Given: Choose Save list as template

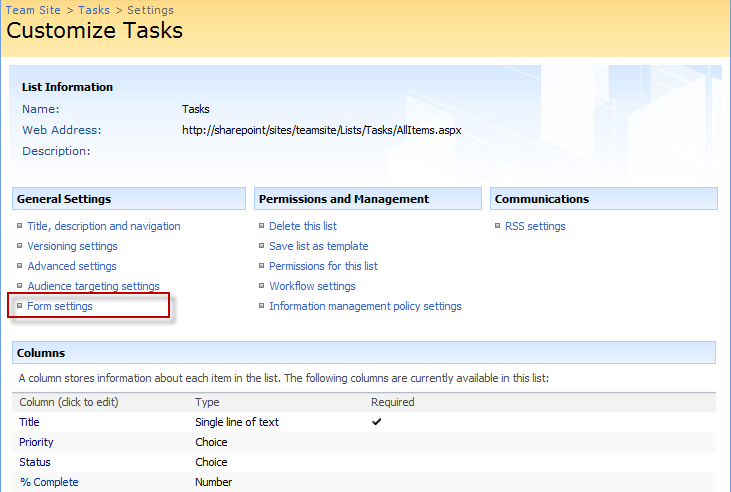Looking at the screenshot, I should [x=318, y=246].
